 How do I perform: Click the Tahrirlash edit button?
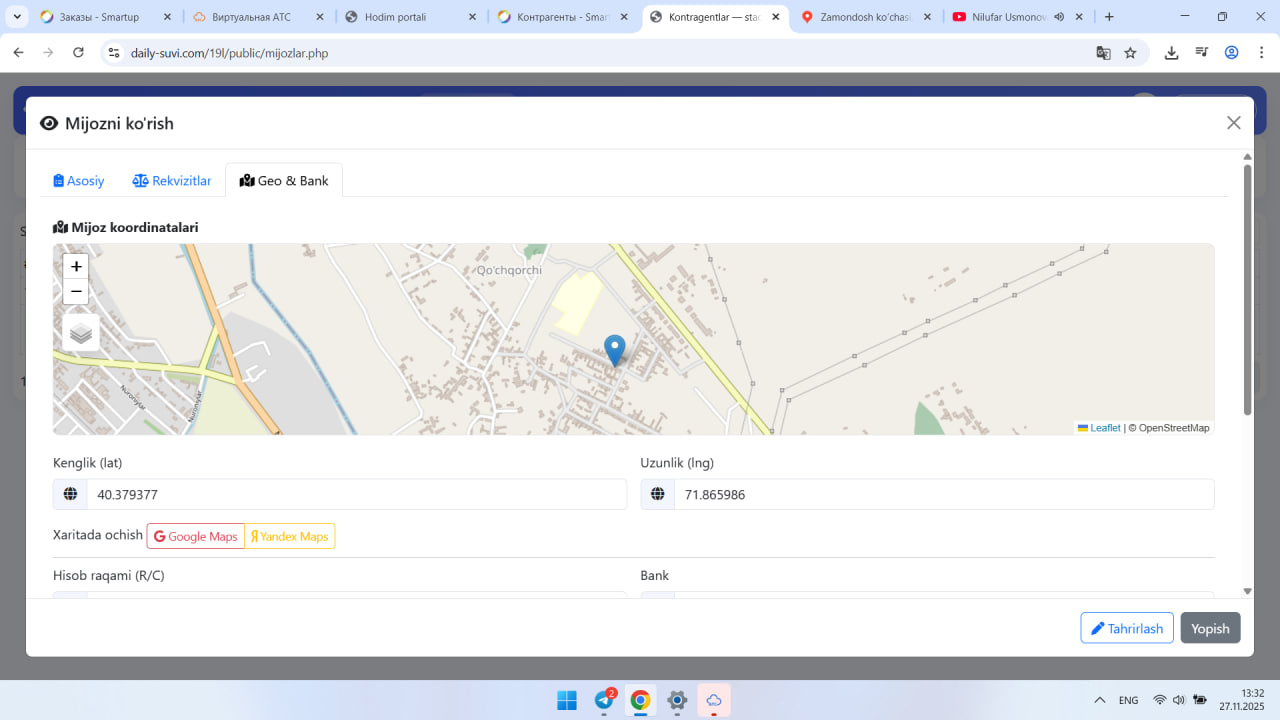1127,628
